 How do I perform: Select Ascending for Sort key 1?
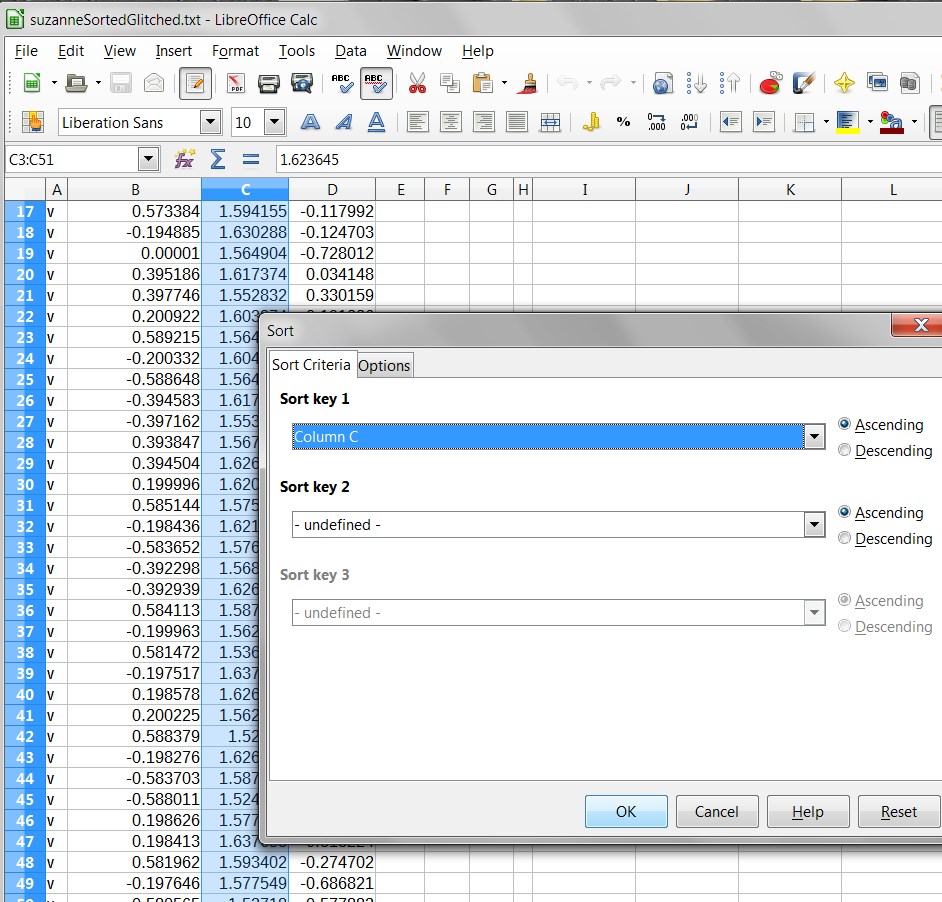(844, 424)
